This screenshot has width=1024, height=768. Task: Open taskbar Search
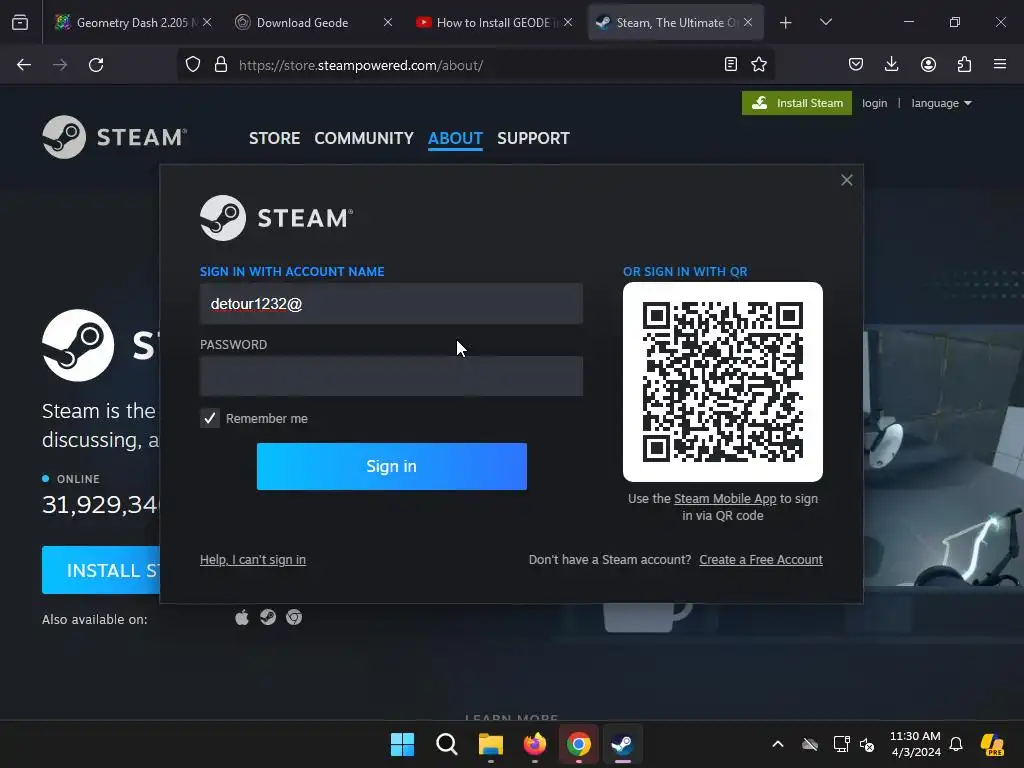click(447, 744)
